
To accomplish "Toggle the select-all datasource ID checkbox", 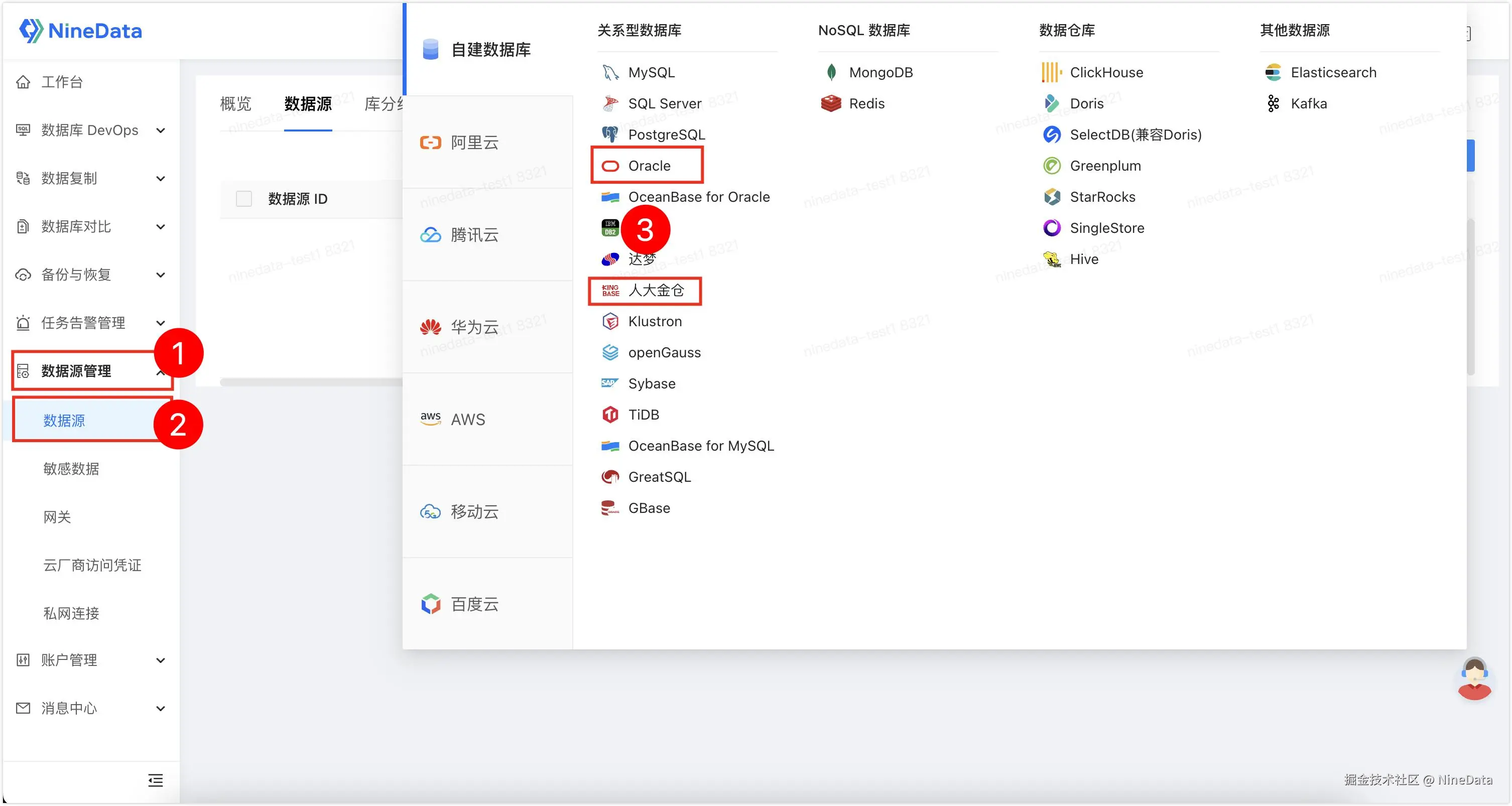I will (243, 199).
